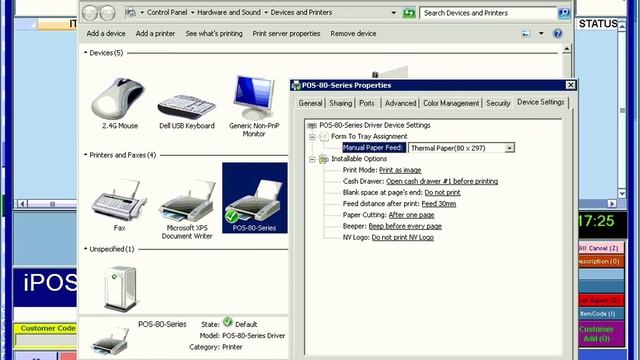The width and height of the screenshot is (640, 360).
Task: Click the Hardware and Sound breadcrumb
Action: tap(229, 13)
